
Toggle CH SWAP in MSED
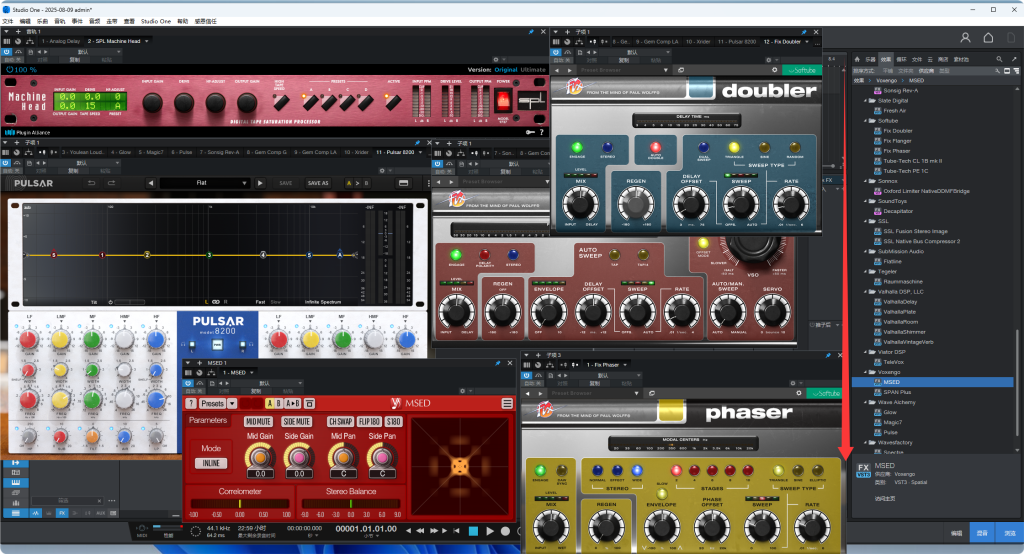(x=340, y=421)
